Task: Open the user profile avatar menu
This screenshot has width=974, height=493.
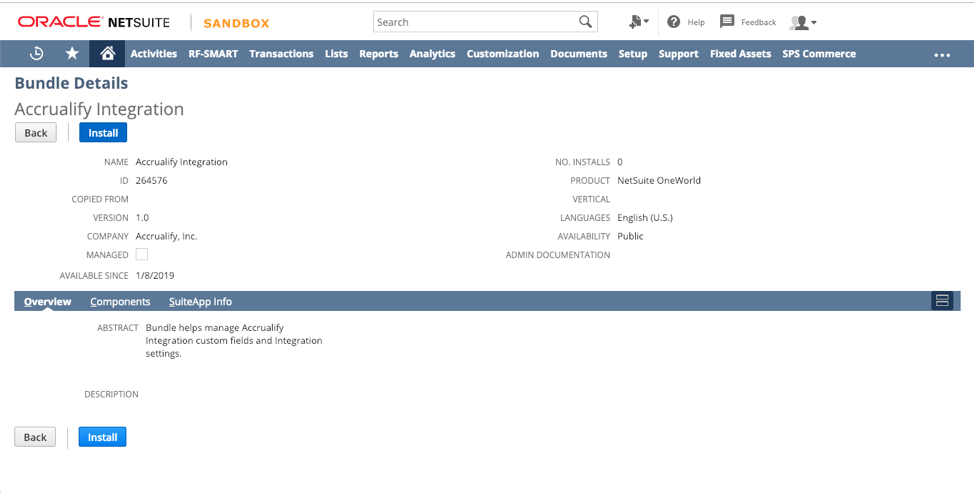Action: pyautogui.click(x=803, y=22)
